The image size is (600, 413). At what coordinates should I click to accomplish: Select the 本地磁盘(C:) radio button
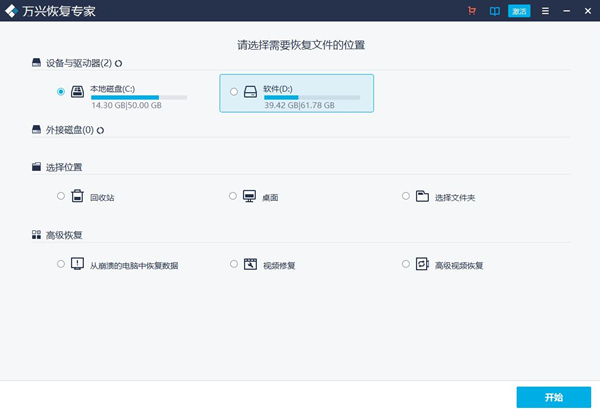pyautogui.click(x=61, y=91)
